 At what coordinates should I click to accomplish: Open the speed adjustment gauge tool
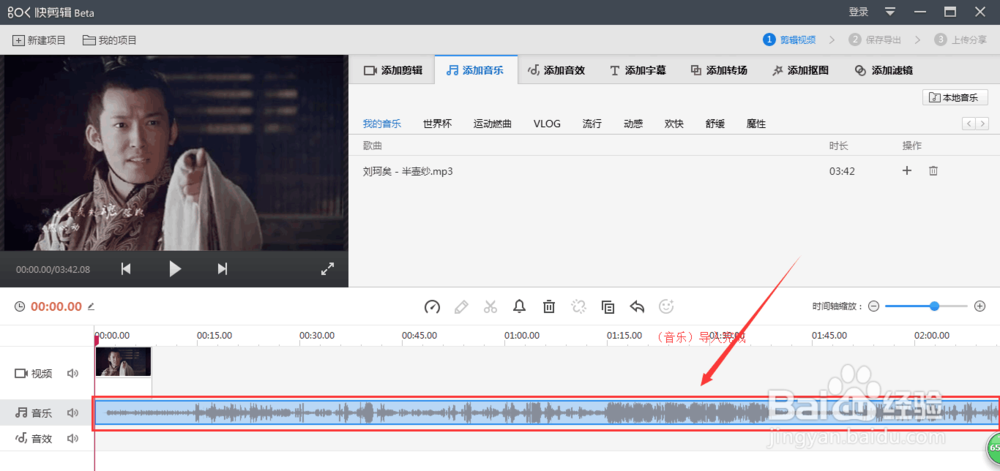[x=432, y=307]
